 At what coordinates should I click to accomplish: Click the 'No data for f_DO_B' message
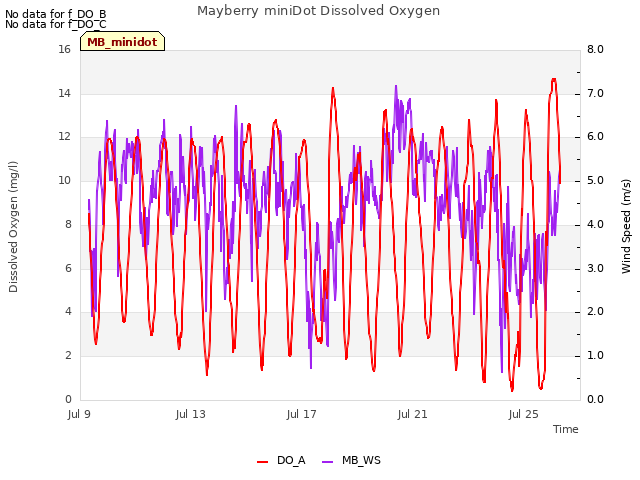coord(56,14)
